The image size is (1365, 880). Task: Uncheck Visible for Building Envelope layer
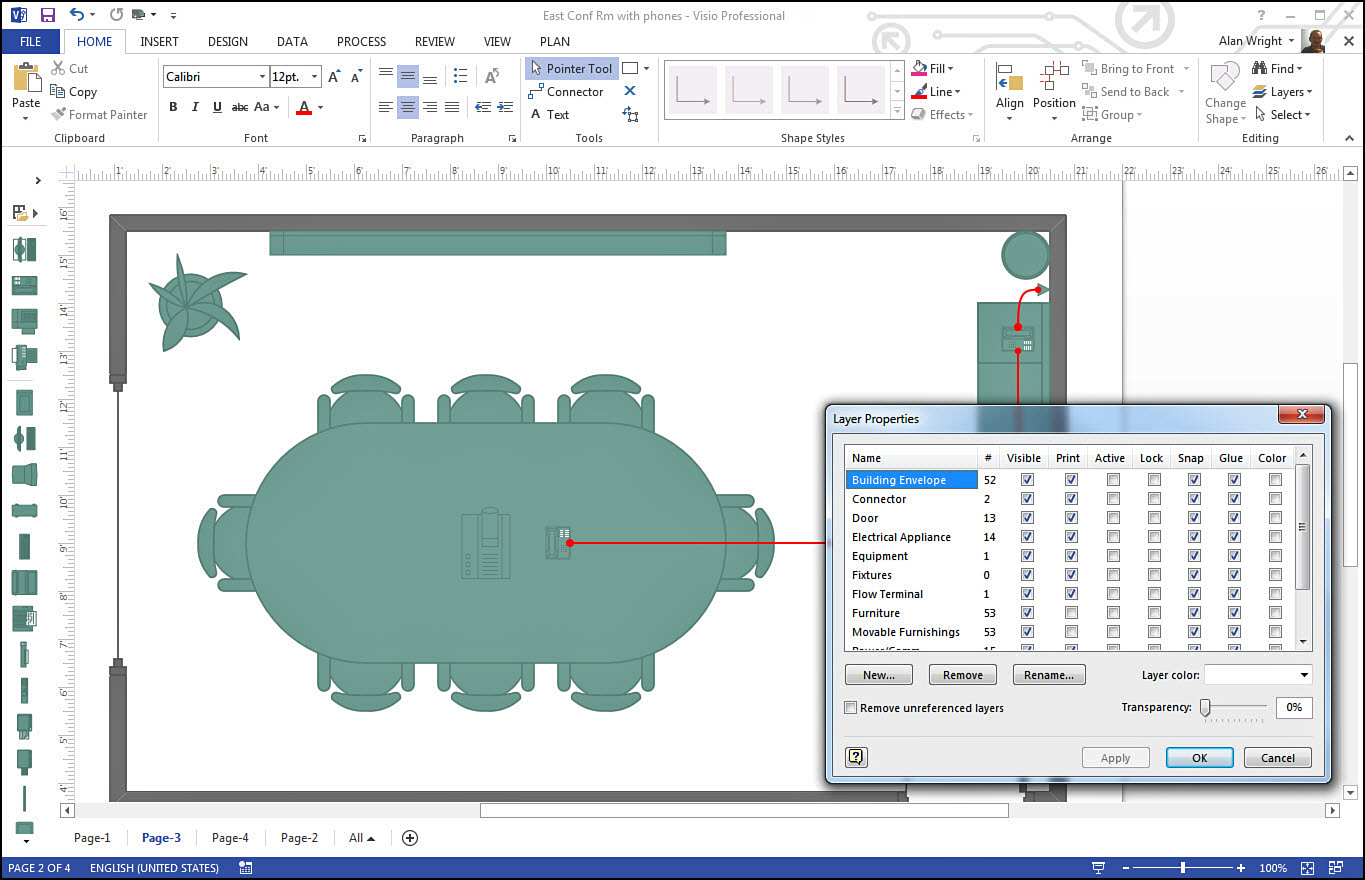click(x=1027, y=480)
